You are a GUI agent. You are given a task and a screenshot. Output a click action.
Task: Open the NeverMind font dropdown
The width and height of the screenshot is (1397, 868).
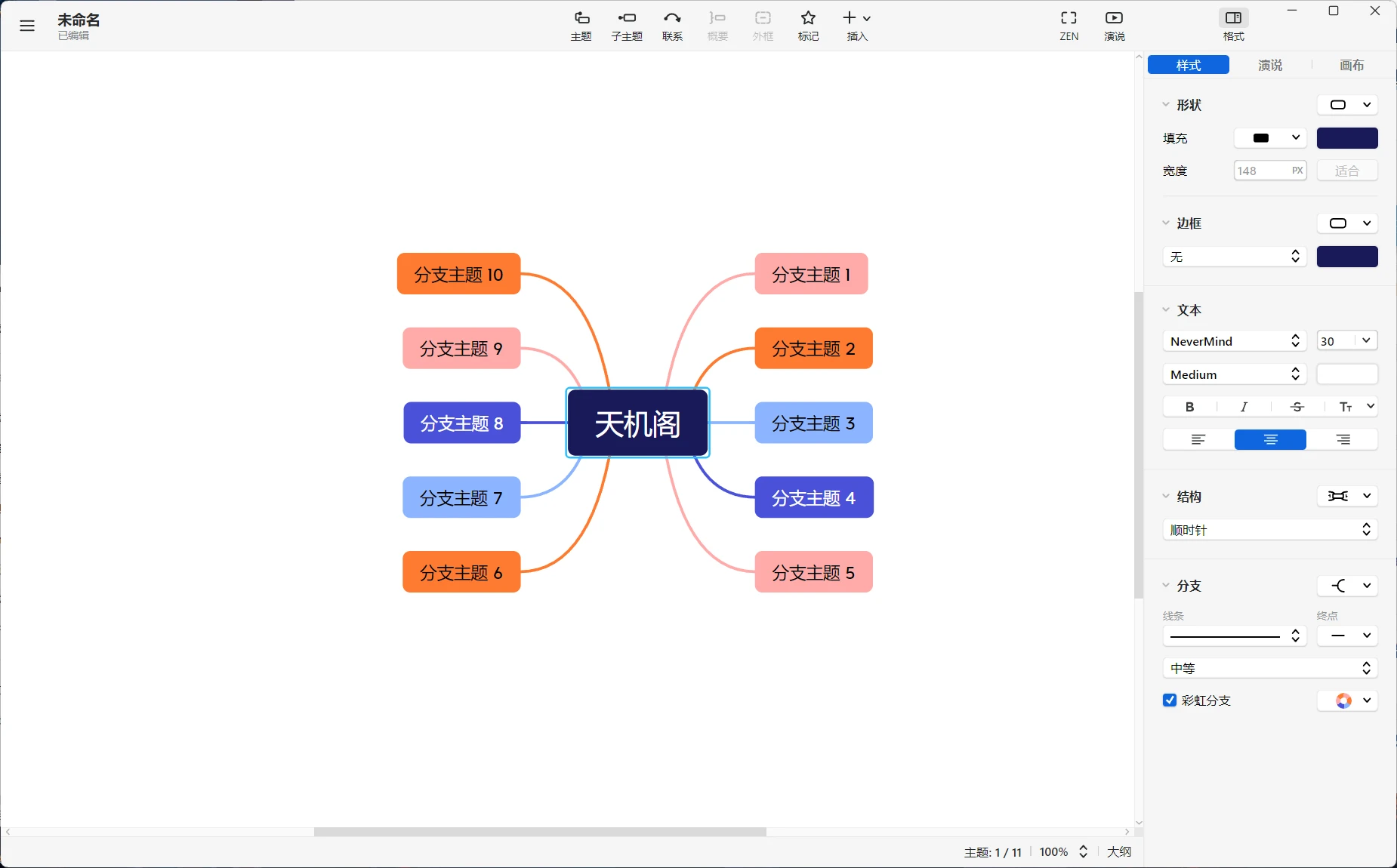click(1235, 341)
